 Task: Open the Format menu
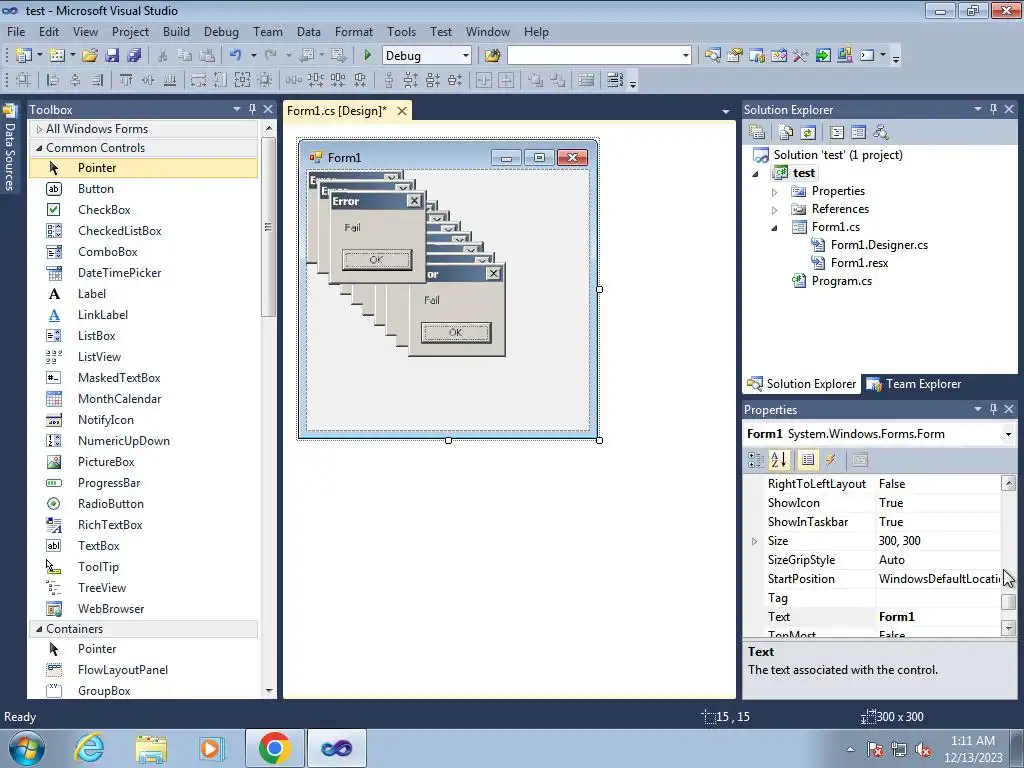tap(353, 31)
